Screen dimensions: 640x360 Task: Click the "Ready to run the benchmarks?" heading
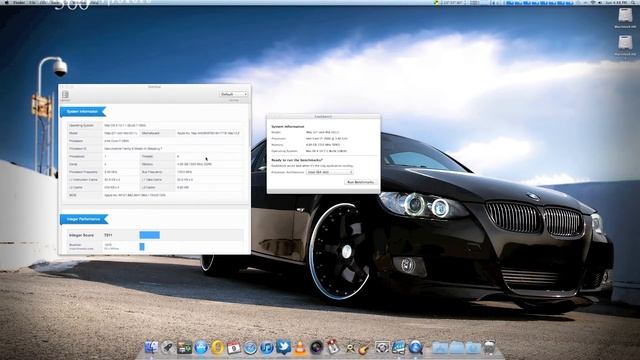(297, 160)
